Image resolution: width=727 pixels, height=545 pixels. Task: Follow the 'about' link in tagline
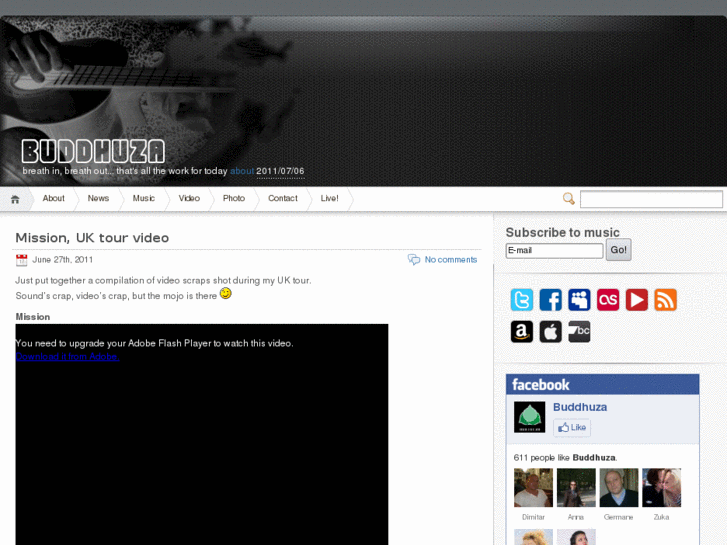[242, 171]
